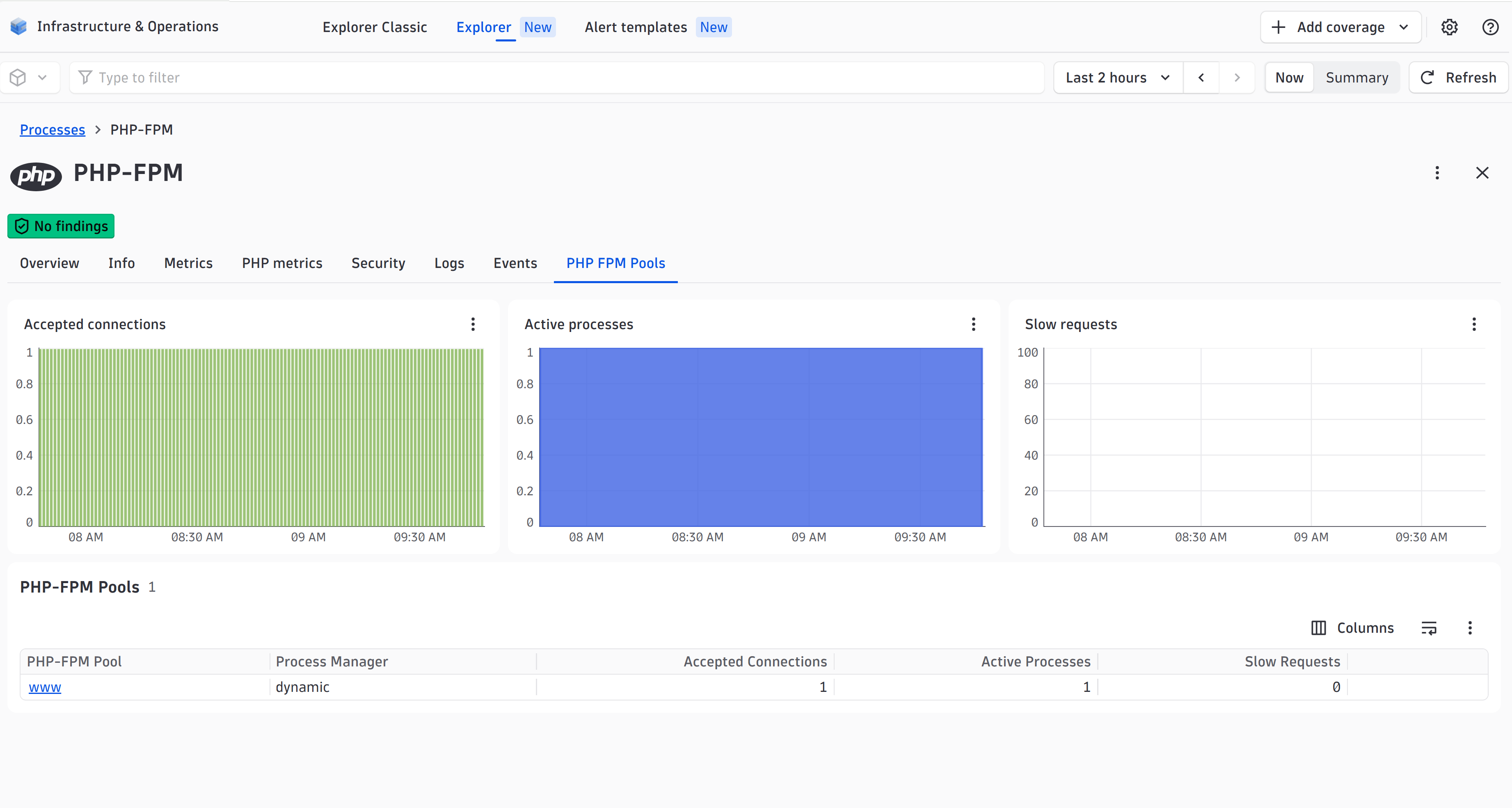The height and width of the screenshot is (808, 1512).
Task: Sort by PHP-FPM Pool column header
Action: tap(74, 662)
